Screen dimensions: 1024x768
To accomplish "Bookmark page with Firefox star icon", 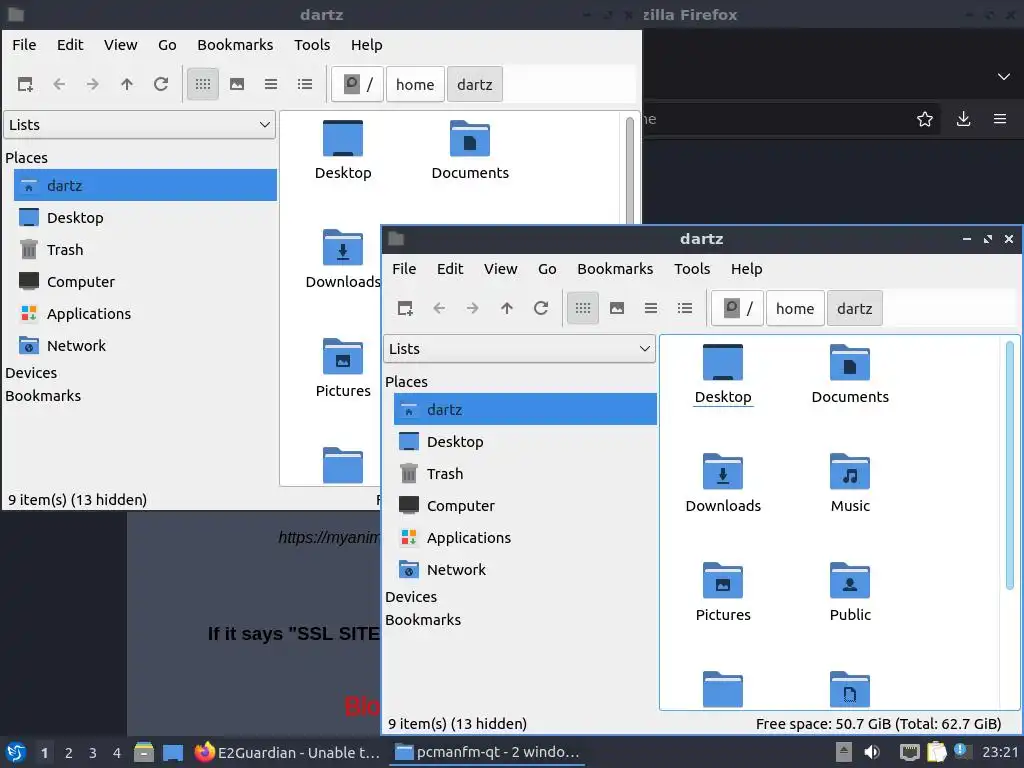I will (x=925, y=119).
